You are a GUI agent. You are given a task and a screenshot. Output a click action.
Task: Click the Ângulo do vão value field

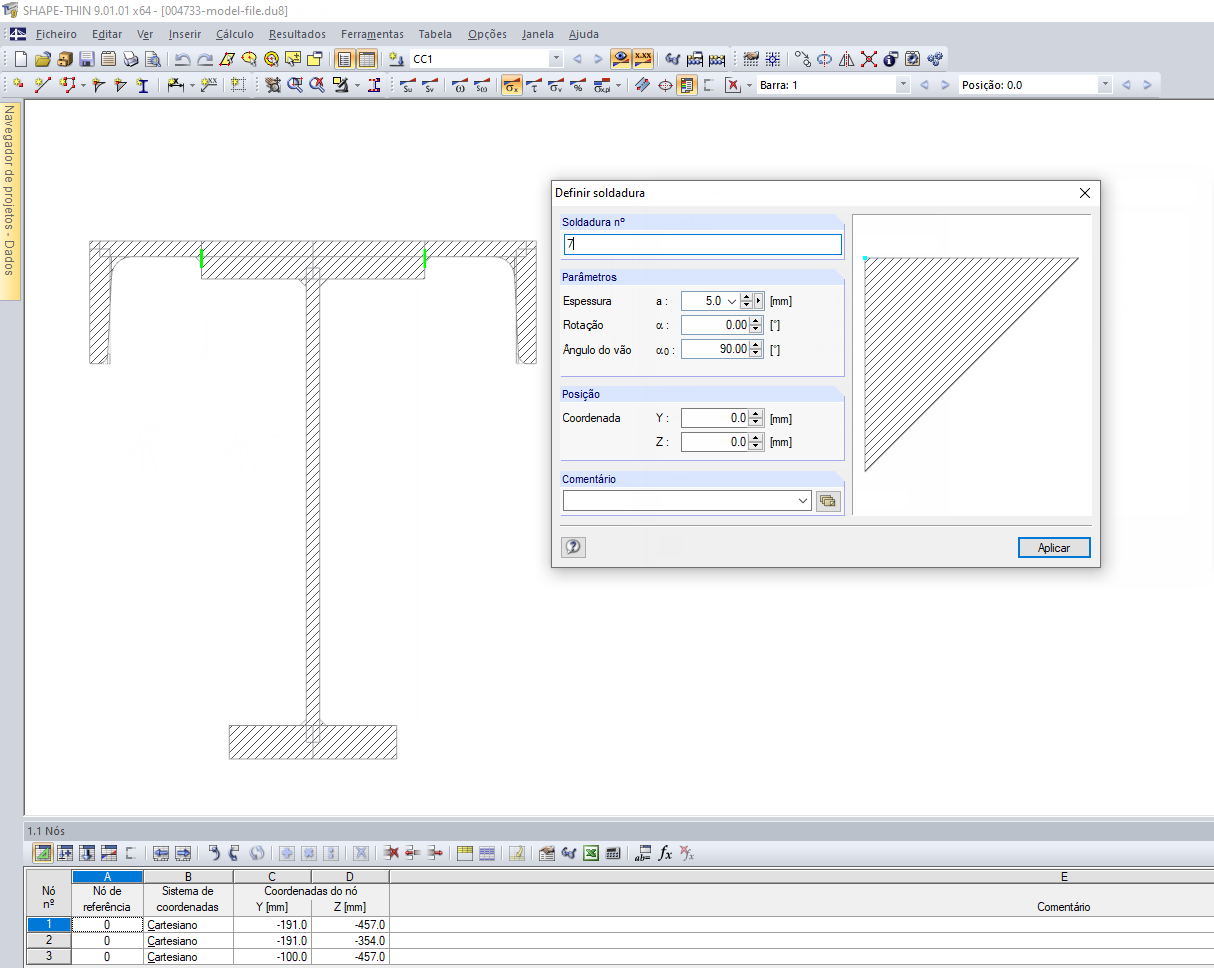(715, 349)
